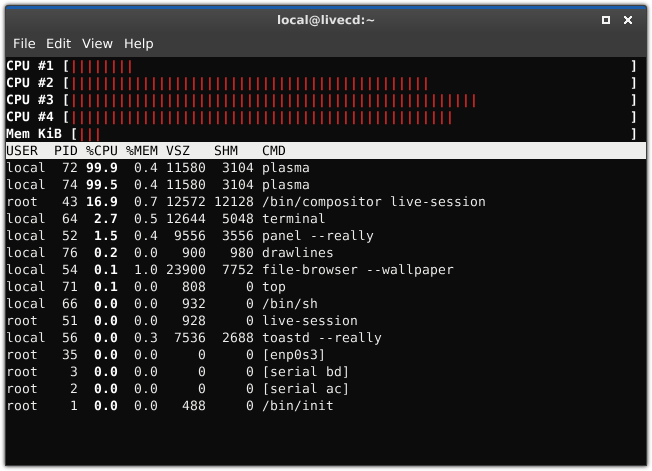Select the file-browser --wallpaper process row
Image resolution: width=652 pixels, height=471 pixels.
[326, 270]
